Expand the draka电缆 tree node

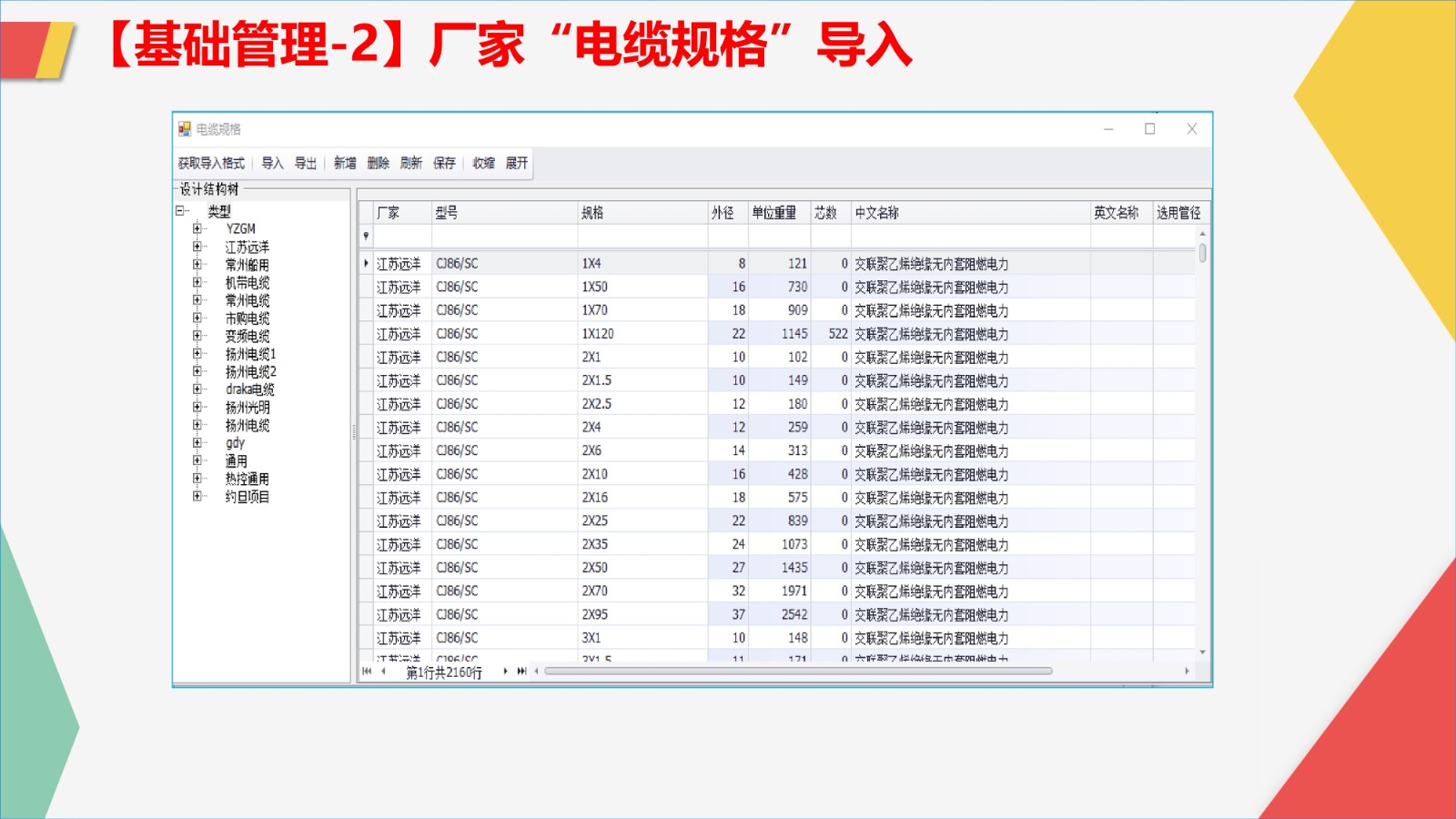[x=197, y=389]
